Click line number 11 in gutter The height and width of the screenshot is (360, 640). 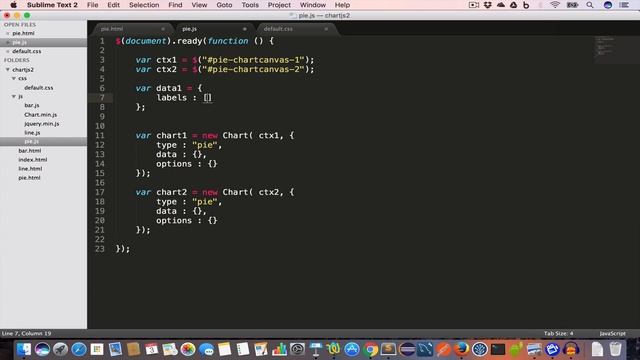(x=100, y=136)
